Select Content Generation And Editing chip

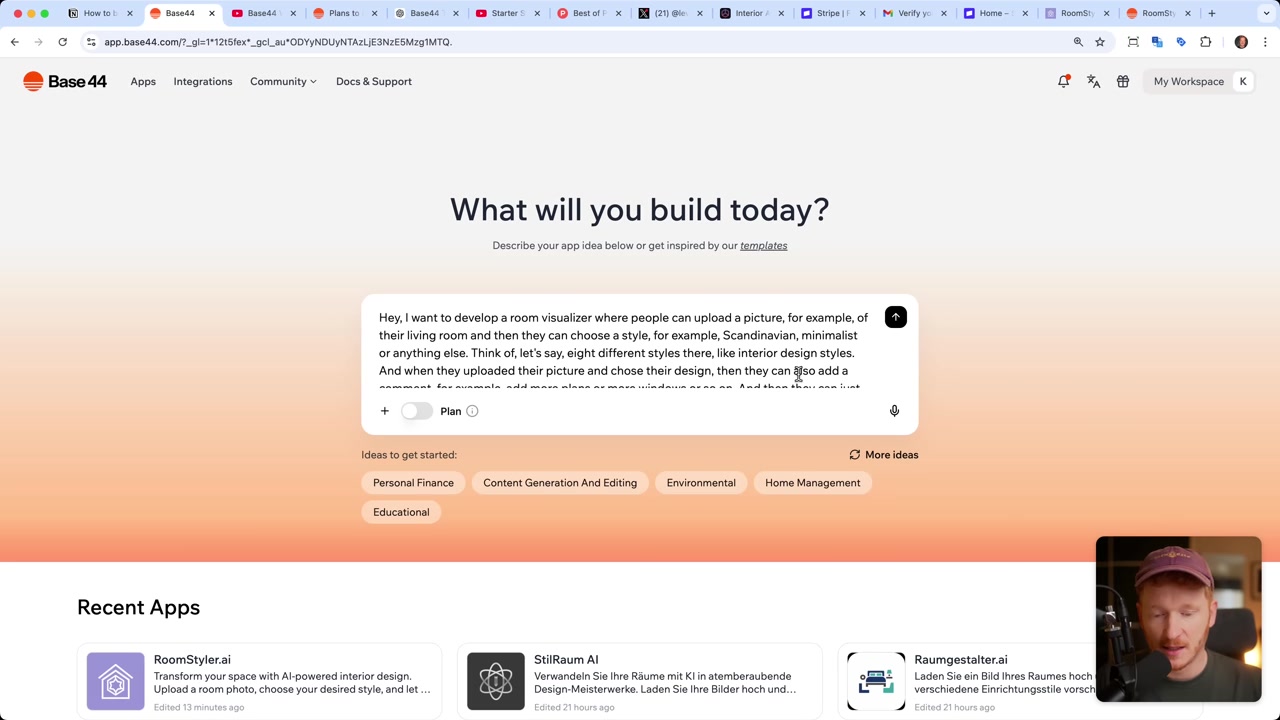pos(560,483)
